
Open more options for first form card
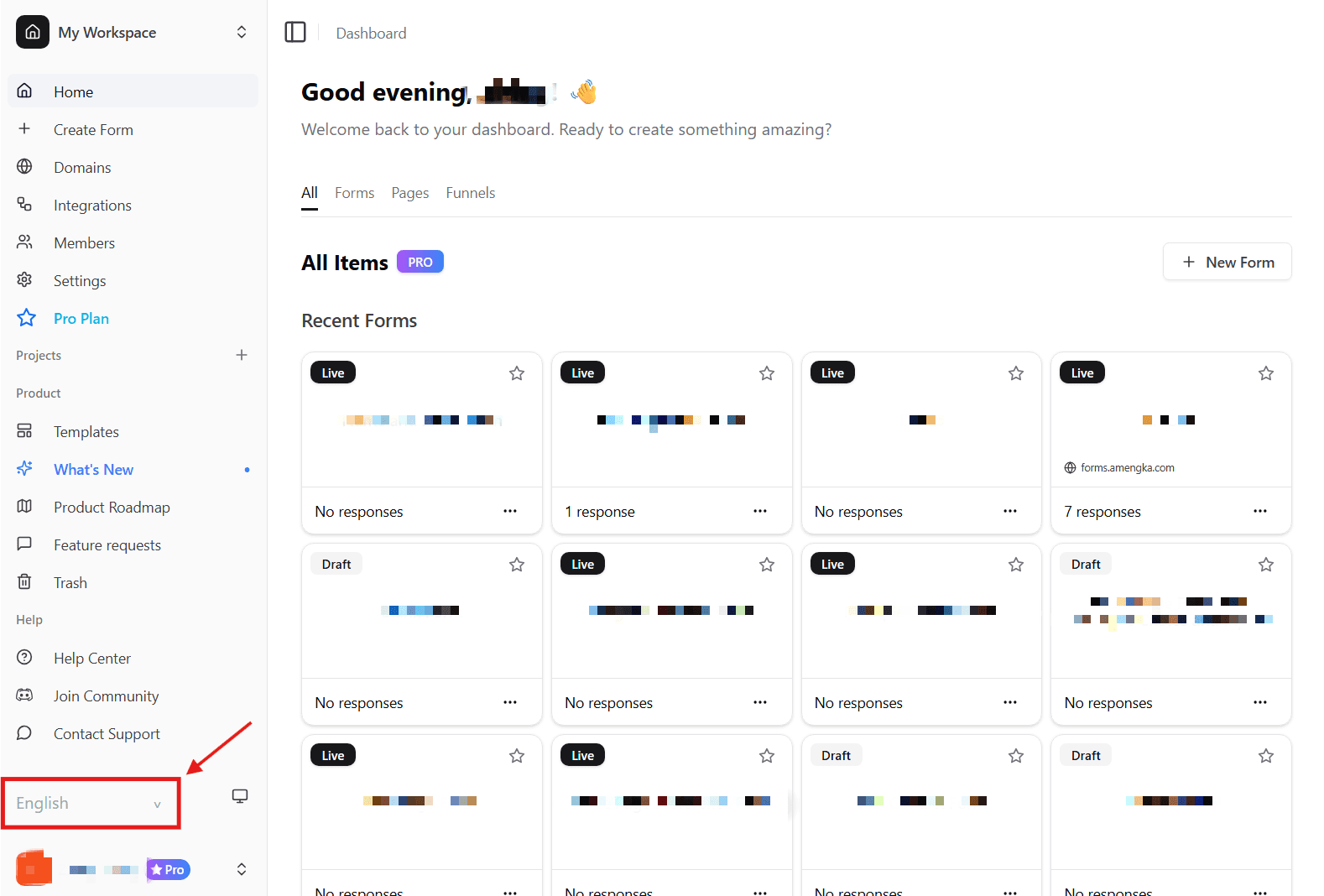click(x=510, y=511)
